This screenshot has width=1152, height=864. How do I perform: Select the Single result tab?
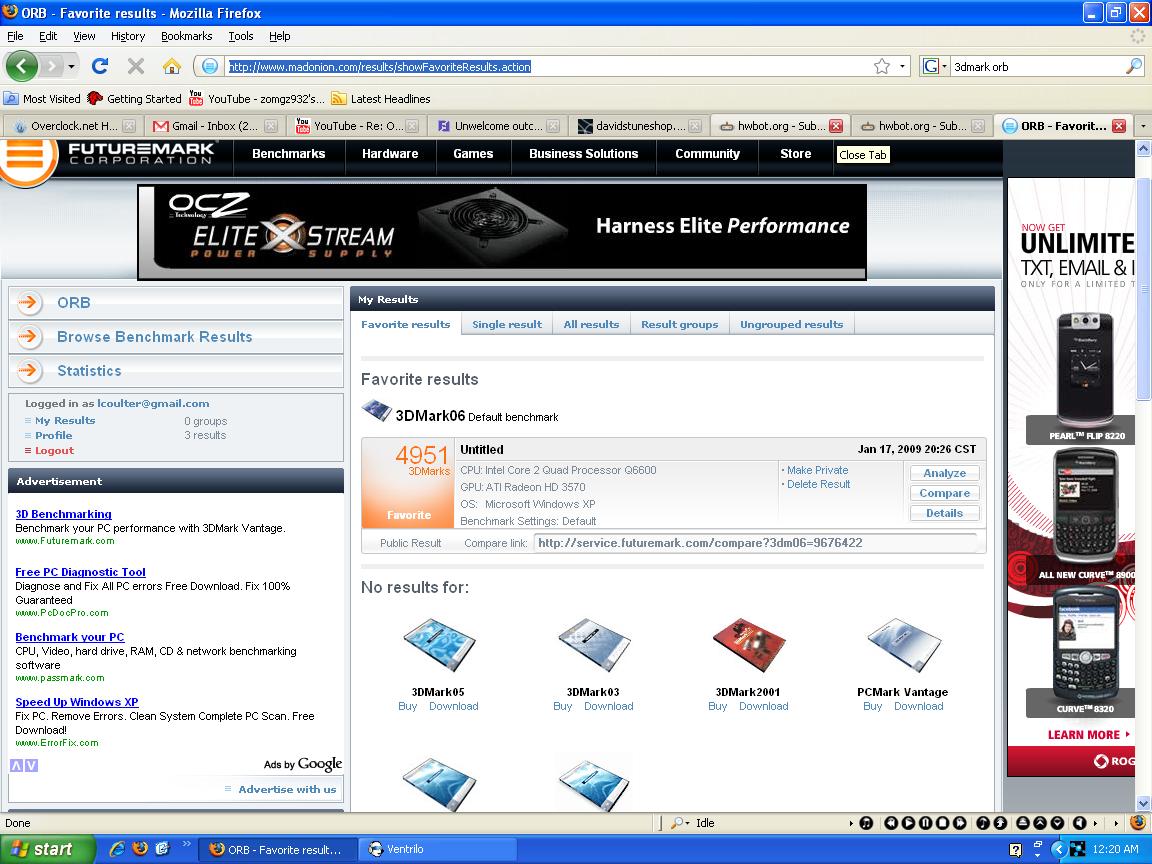pos(507,324)
